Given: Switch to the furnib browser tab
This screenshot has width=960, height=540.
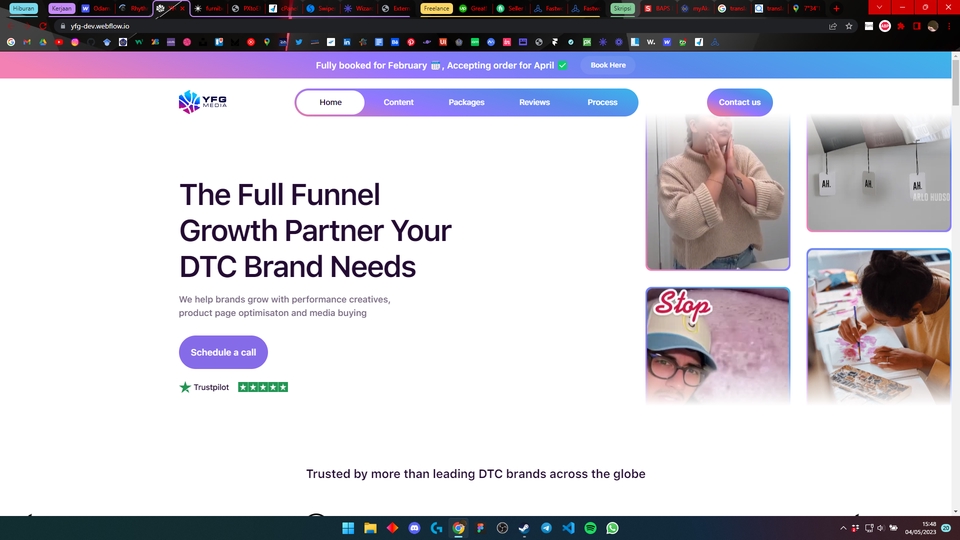Looking at the screenshot, I should click(208, 9).
